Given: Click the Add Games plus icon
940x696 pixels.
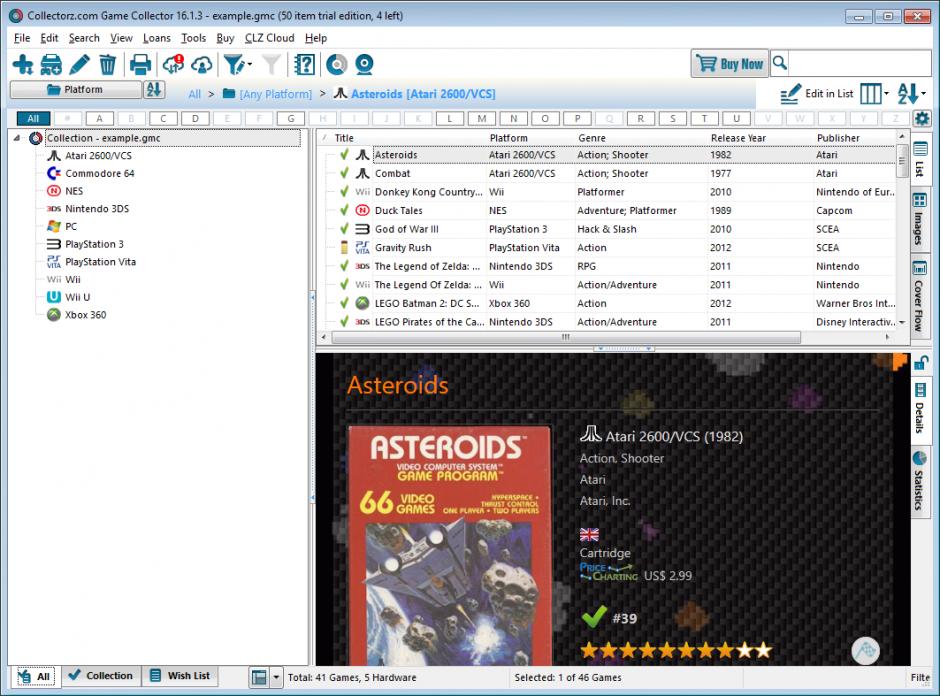Looking at the screenshot, I should pyautogui.click(x=23, y=64).
